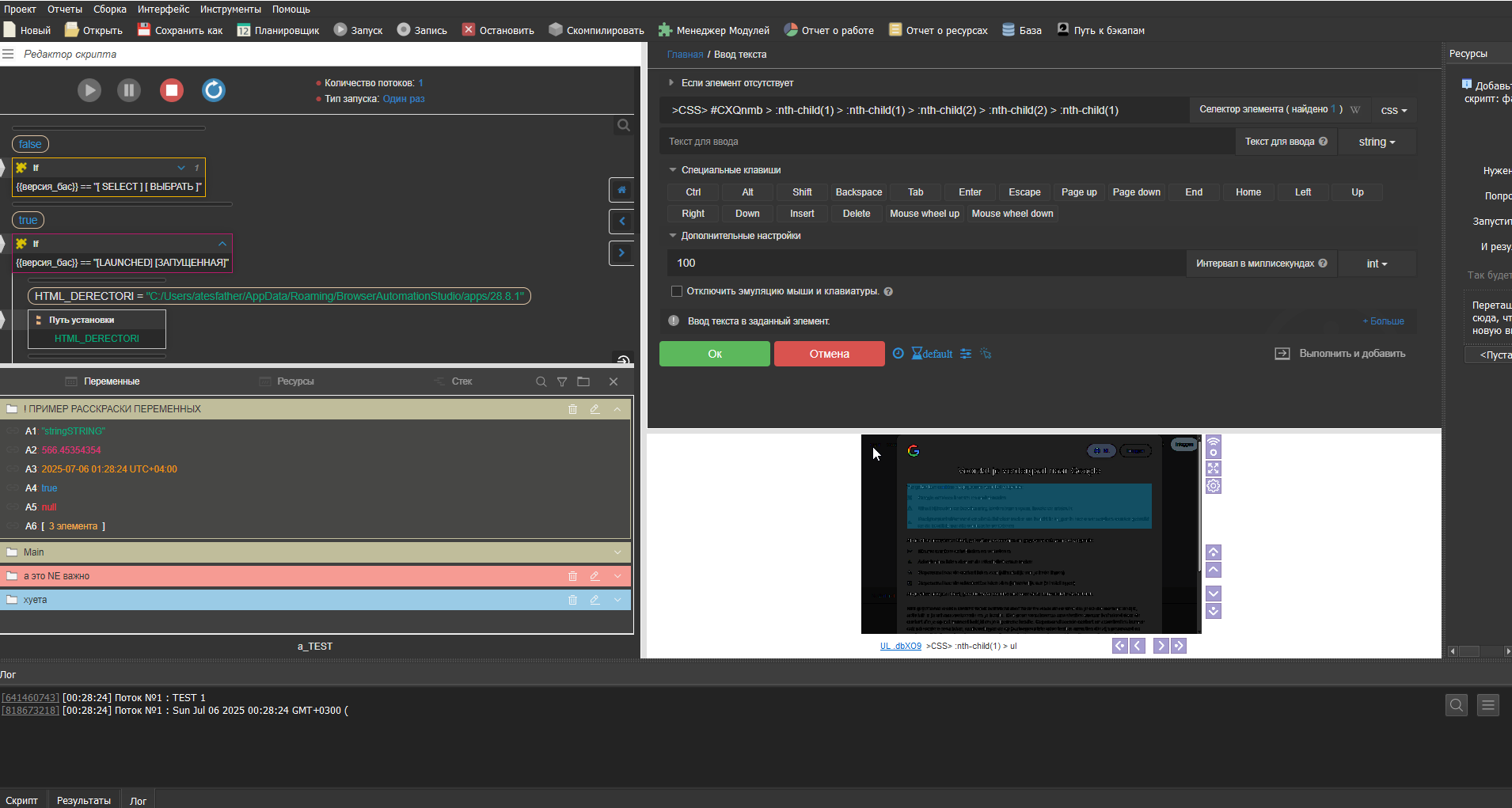
Task: Switch to the Результаты bottom tab
Action: pos(83,800)
